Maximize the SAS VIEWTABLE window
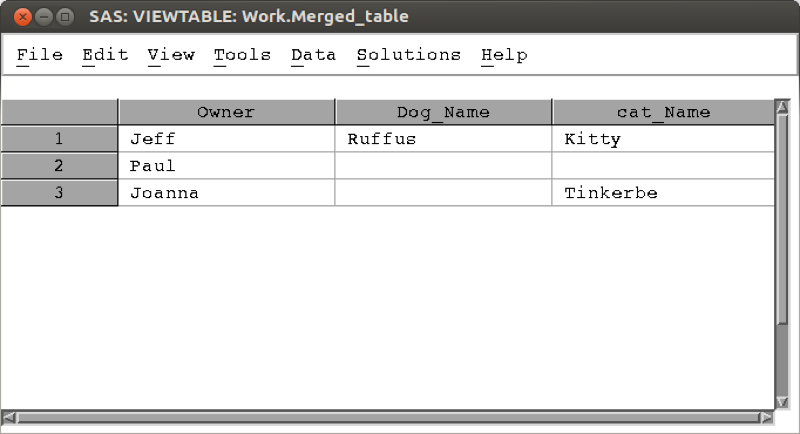Viewport: 800px width, 434px height. click(66, 17)
